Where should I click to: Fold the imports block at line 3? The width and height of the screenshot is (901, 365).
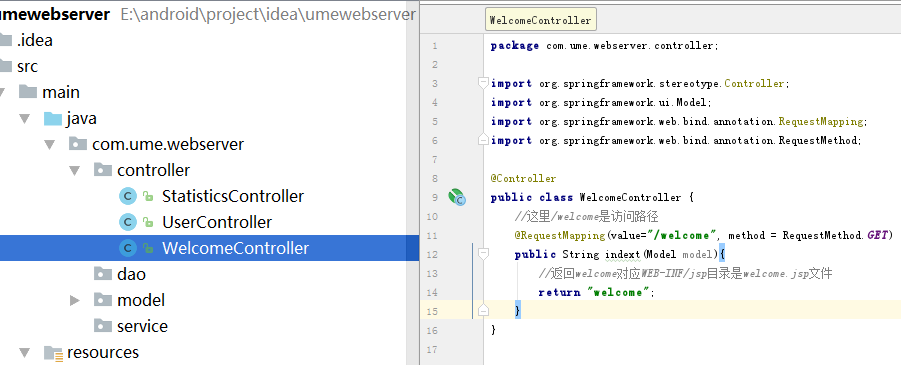pyautogui.click(x=483, y=83)
